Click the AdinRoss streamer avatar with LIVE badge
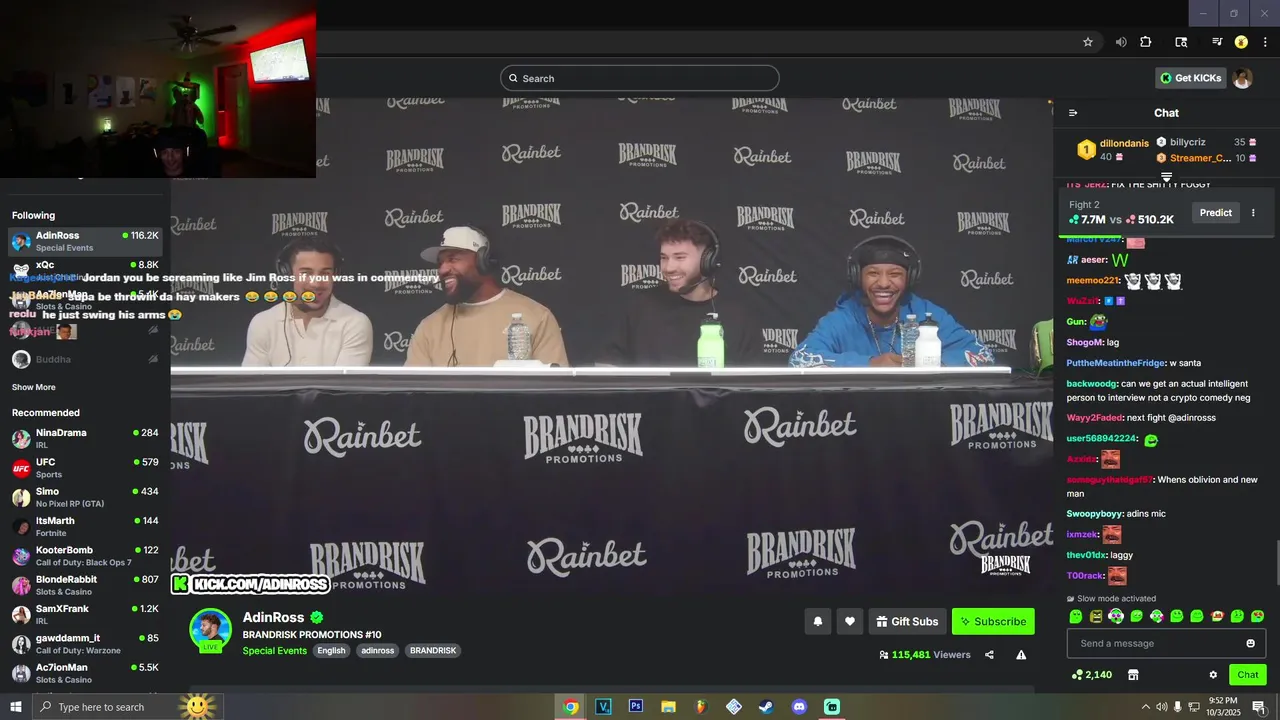This screenshot has height=720, width=1280. click(210, 630)
